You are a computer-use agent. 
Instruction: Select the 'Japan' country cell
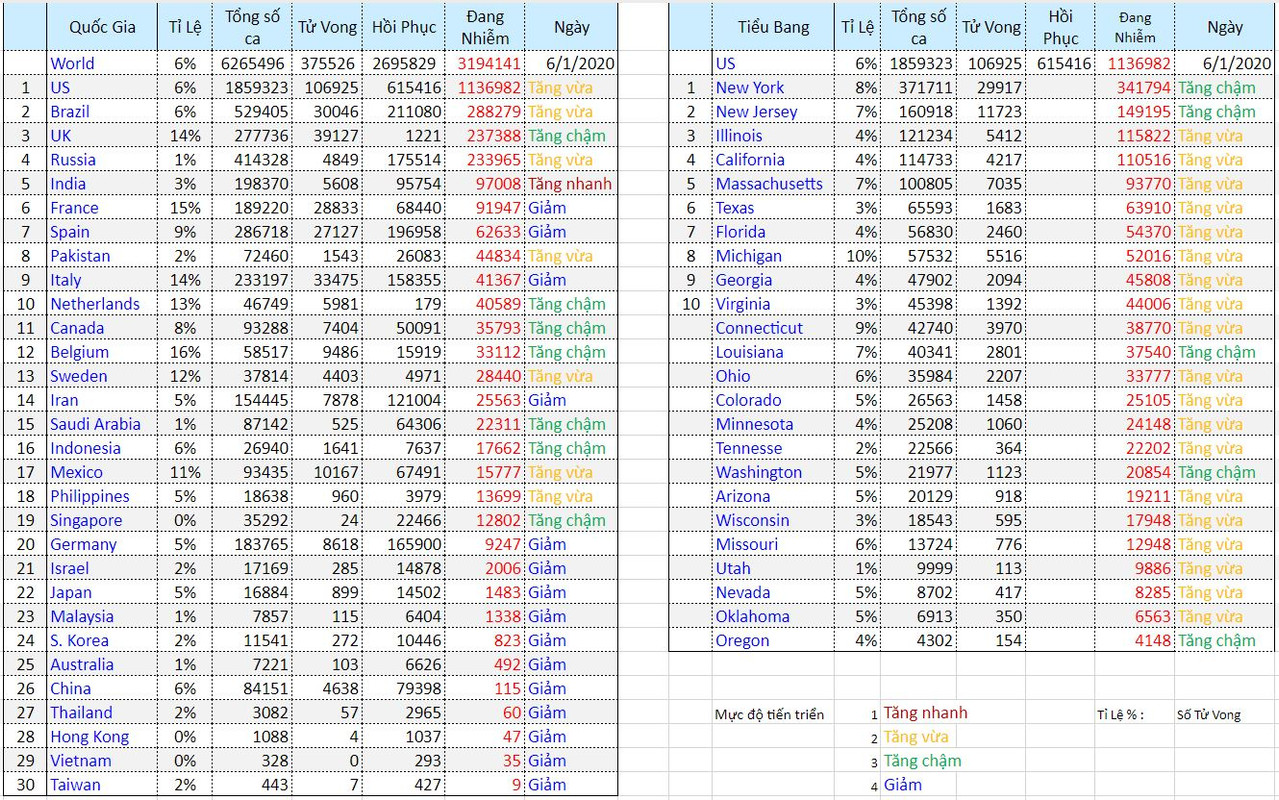click(x=102, y=592)
